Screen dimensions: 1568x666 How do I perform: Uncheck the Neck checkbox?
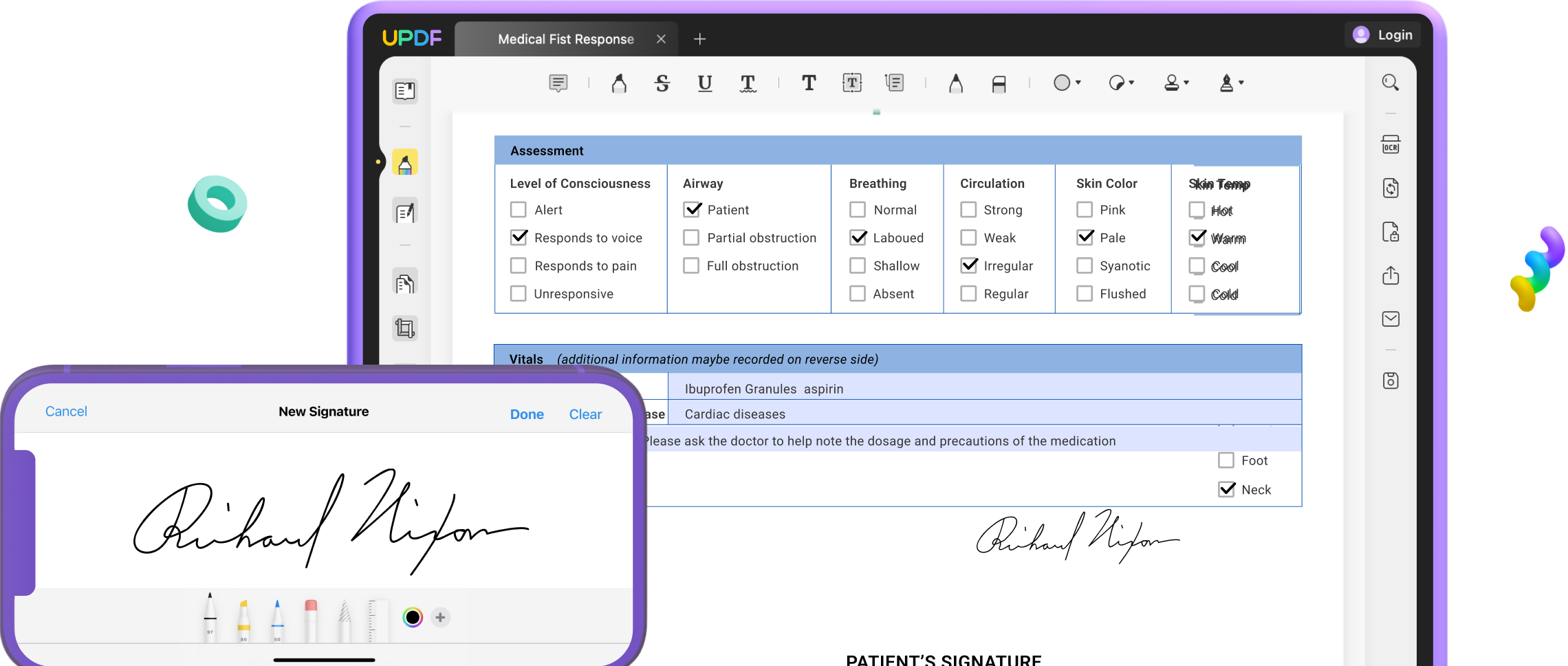pos(1227,489)
